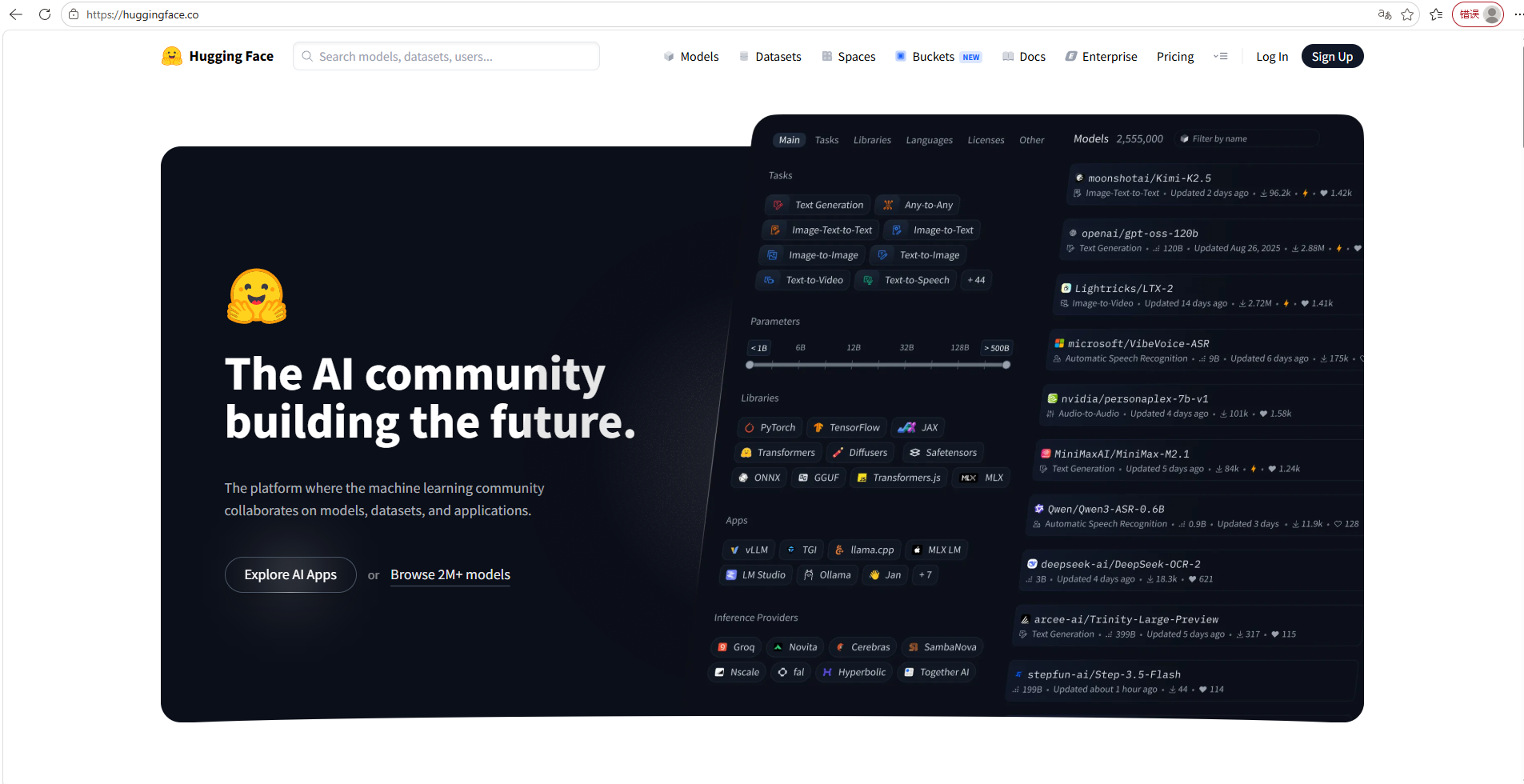Select the PyTorch library chip
This screenshot has height=784, width=1524.
coord(770,427)
